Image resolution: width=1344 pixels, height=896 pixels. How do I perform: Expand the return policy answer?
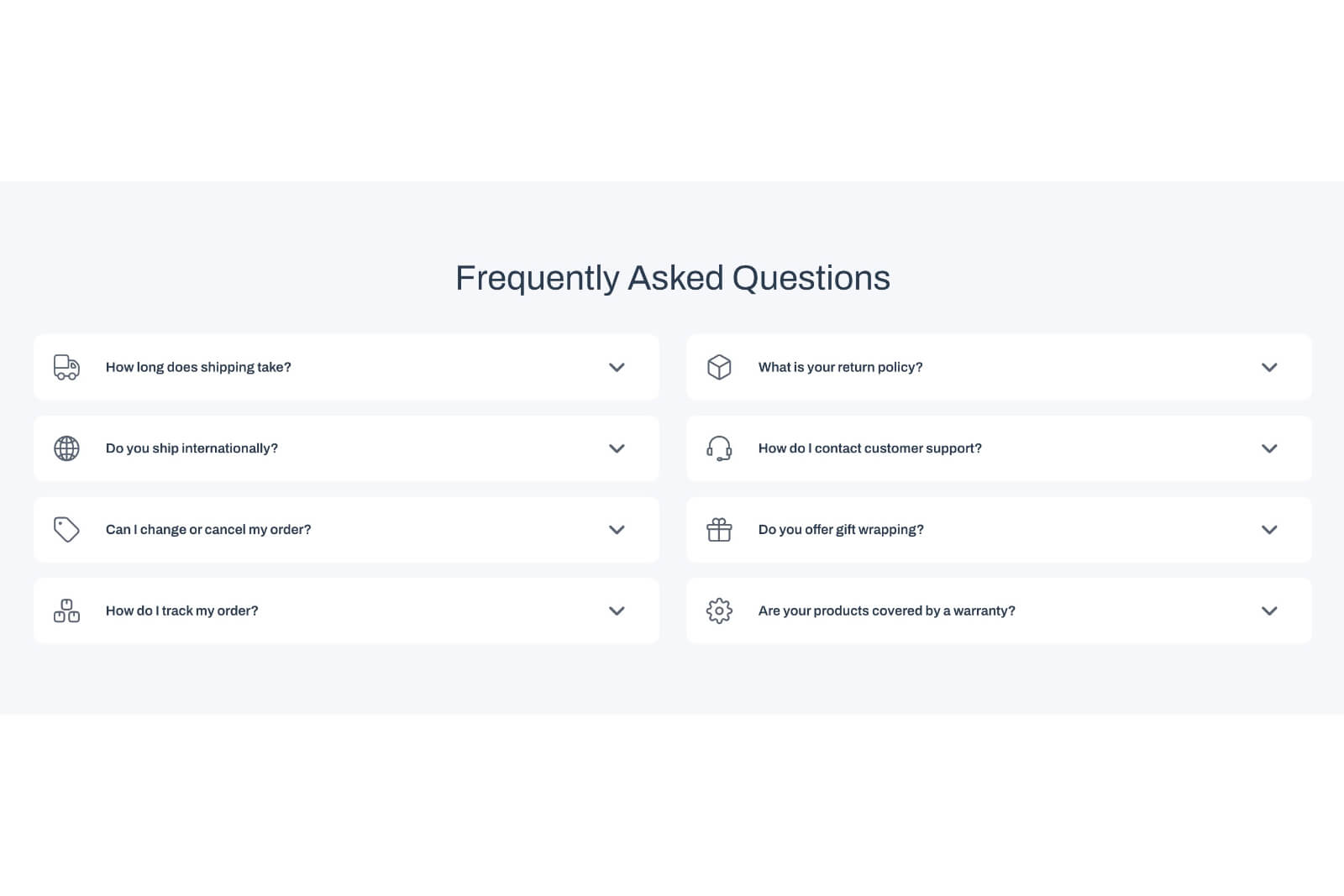click(1269, 367)
